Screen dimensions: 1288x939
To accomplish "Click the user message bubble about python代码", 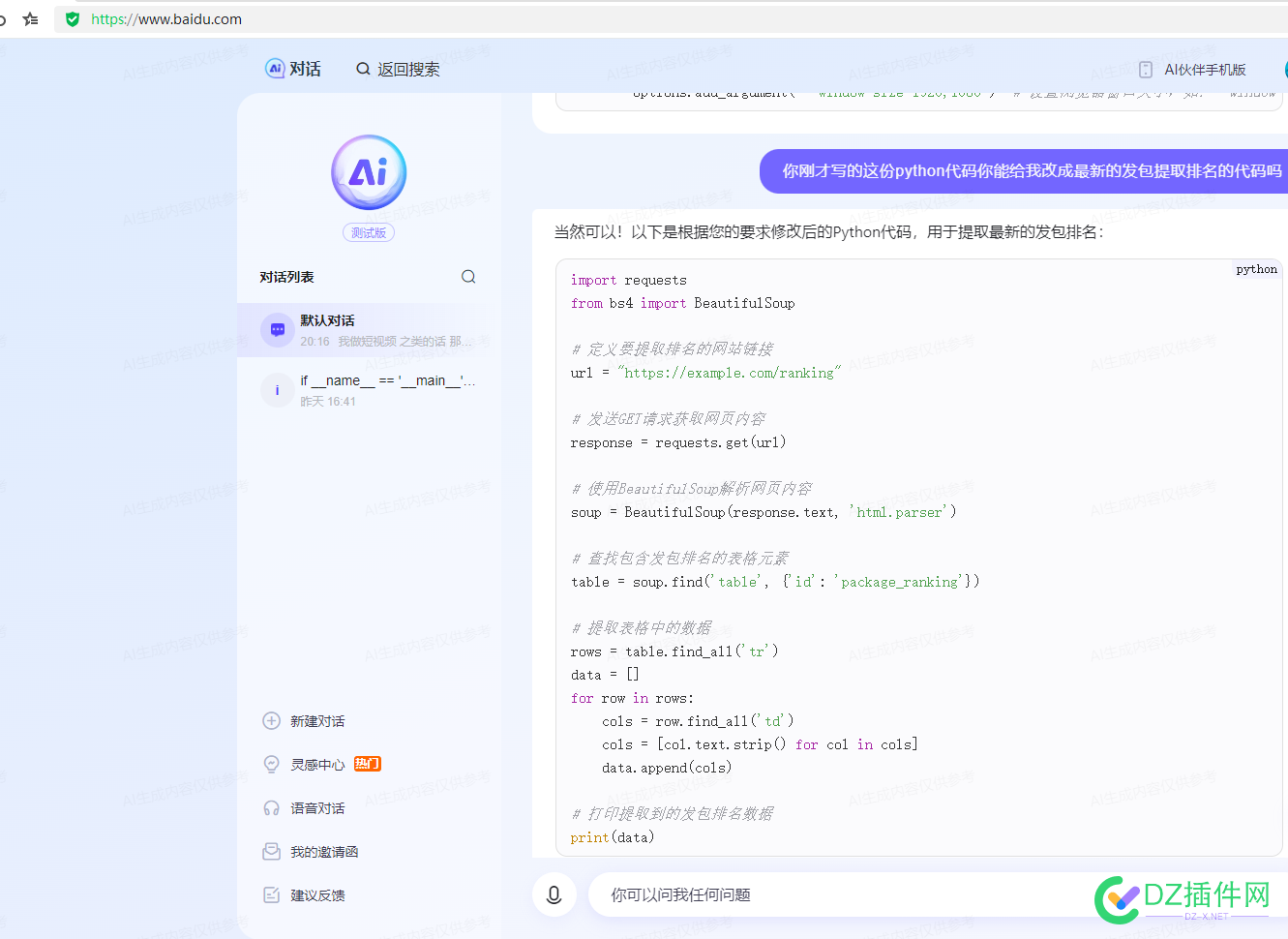I will tap(1024, 171).
